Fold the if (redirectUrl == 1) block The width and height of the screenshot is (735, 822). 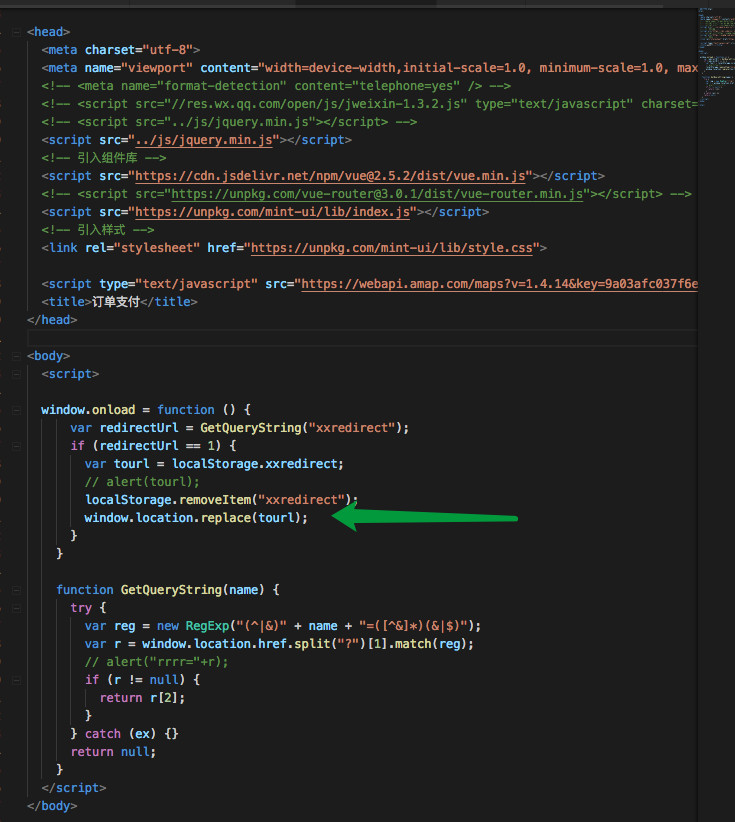coord(16,446)
